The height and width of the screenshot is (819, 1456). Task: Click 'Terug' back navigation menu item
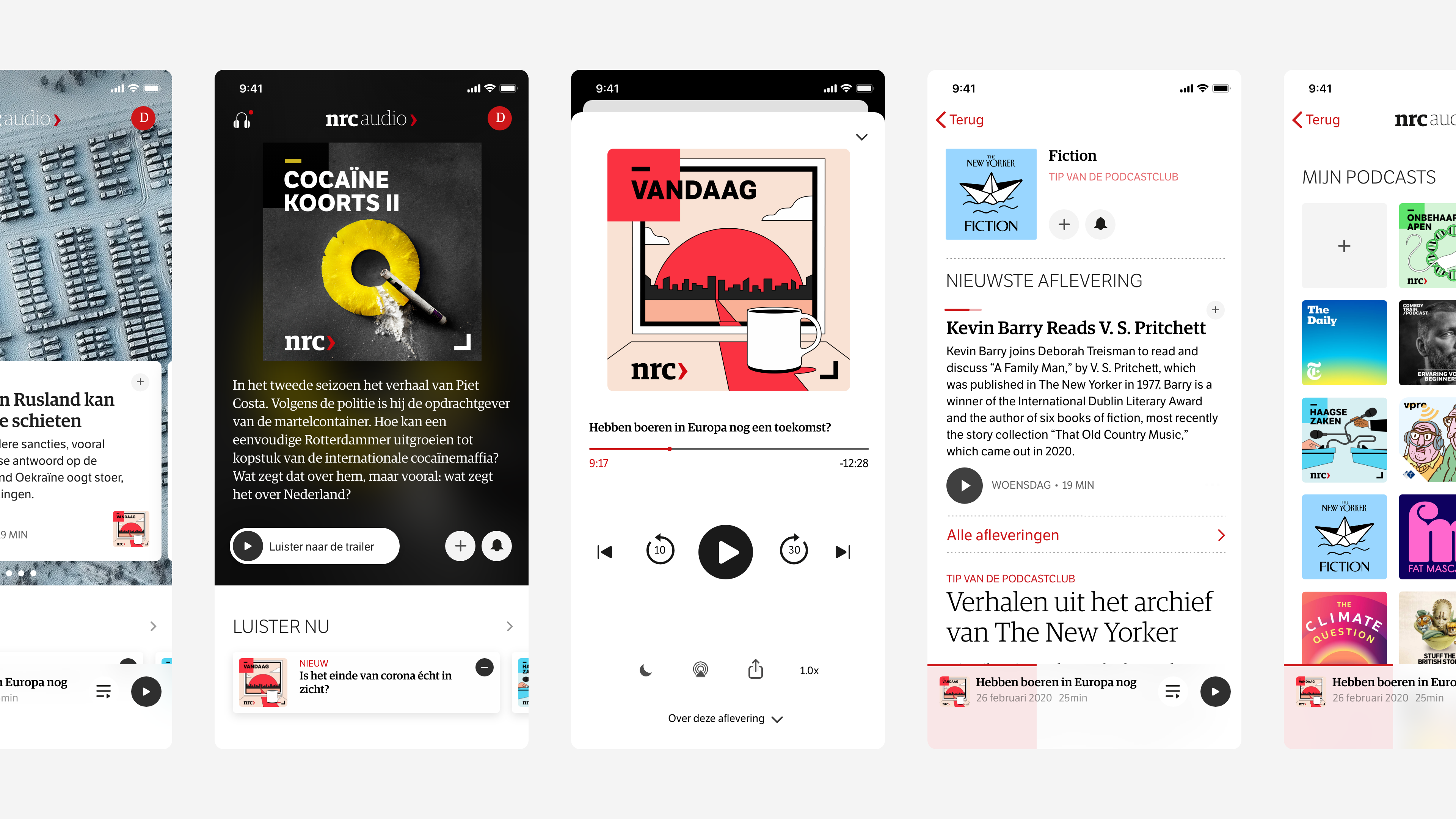960,119
